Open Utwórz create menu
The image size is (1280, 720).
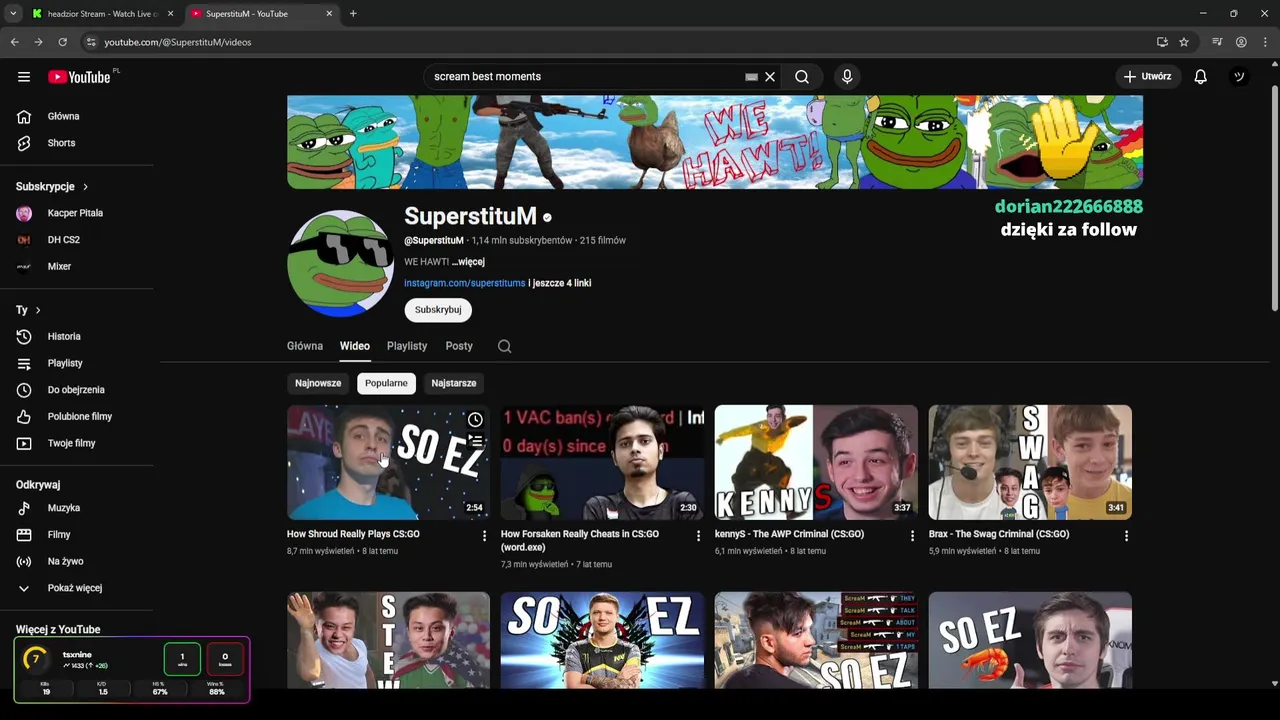pyautogui.click(x=1147, y=77)
